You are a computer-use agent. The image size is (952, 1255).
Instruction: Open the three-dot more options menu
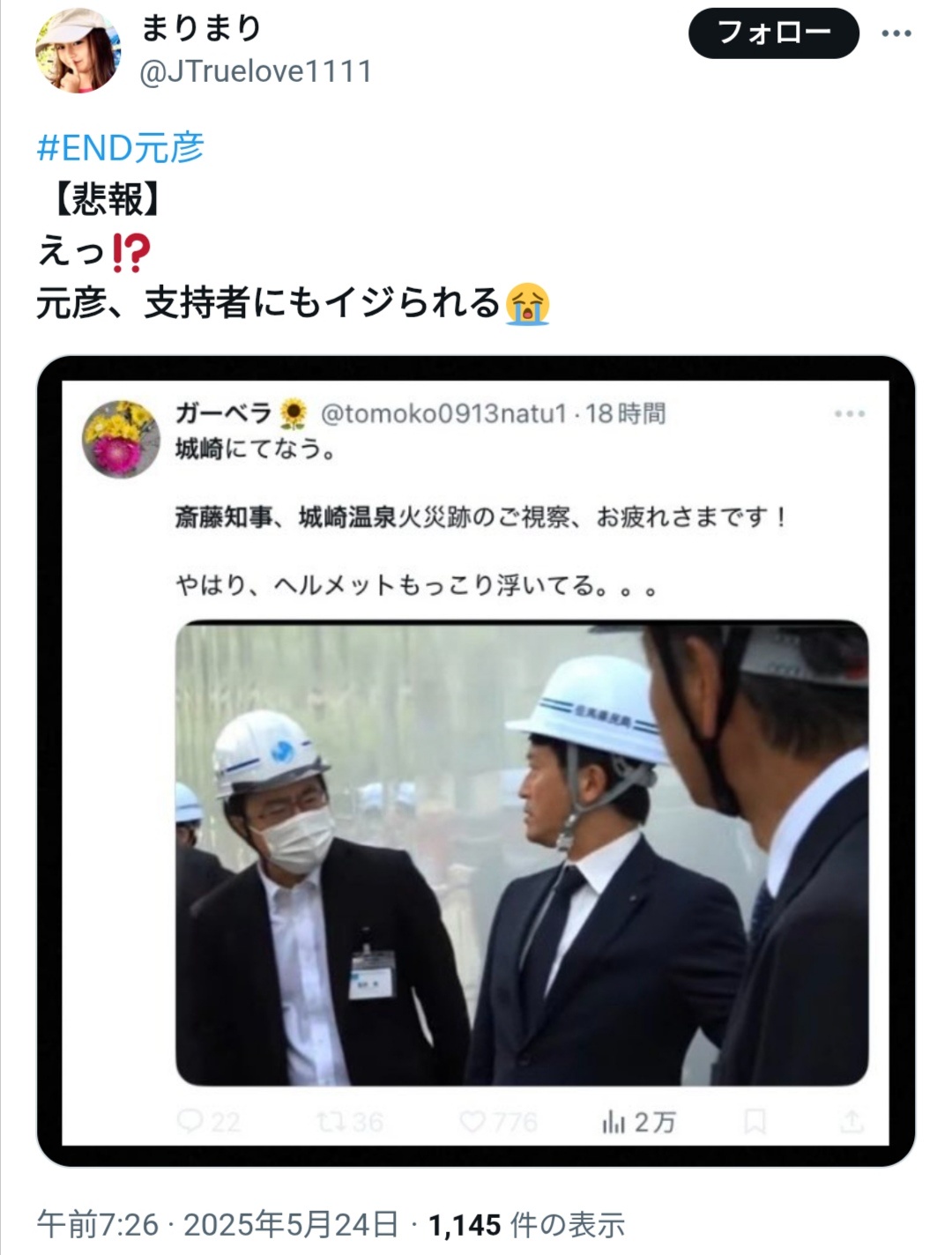click(x=896, y=33)
